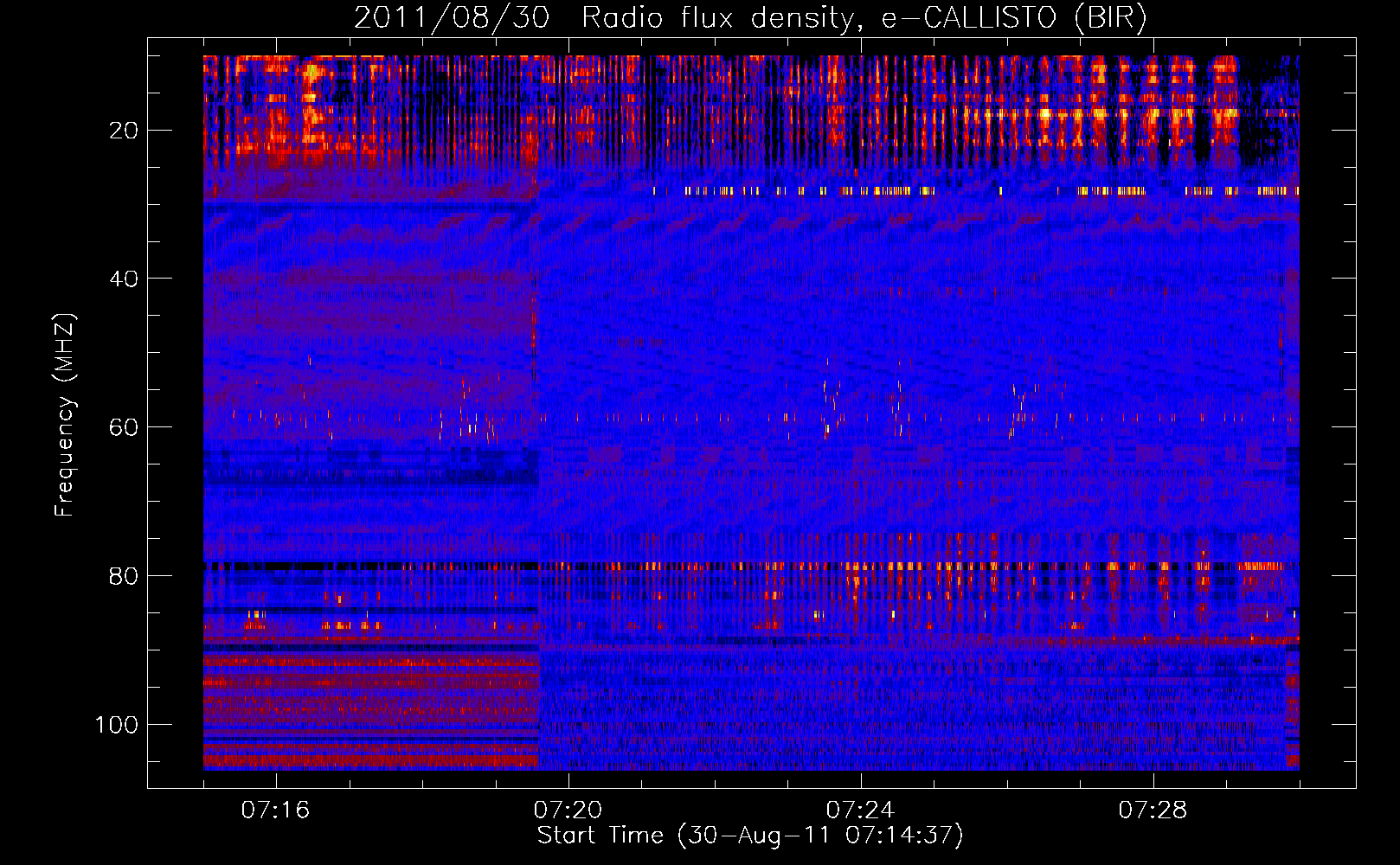Click the 07:28 time tick label
Viewport: 1400px width, 865px height.
coord(1153,811)
